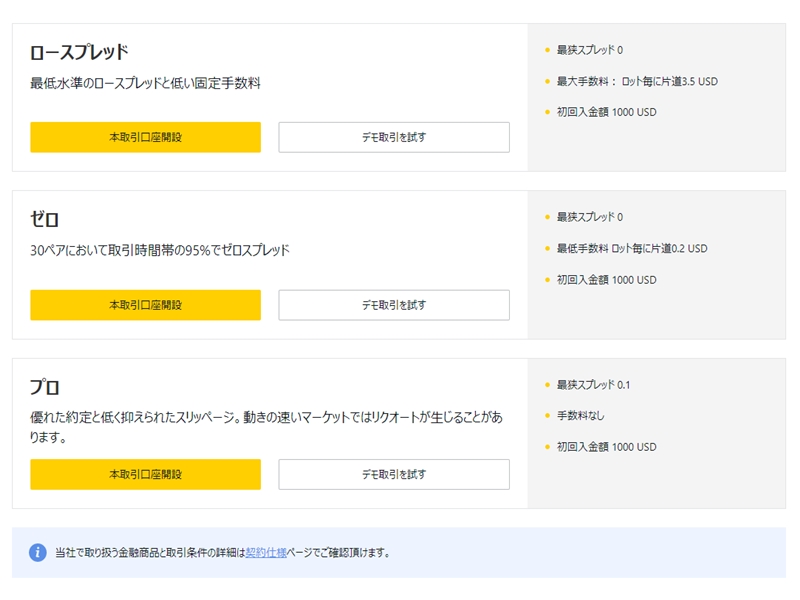Screen dimensions: 800x600
Task: Click デモ取引を試す in the ロースプレッド card
Action: point(394,137)
